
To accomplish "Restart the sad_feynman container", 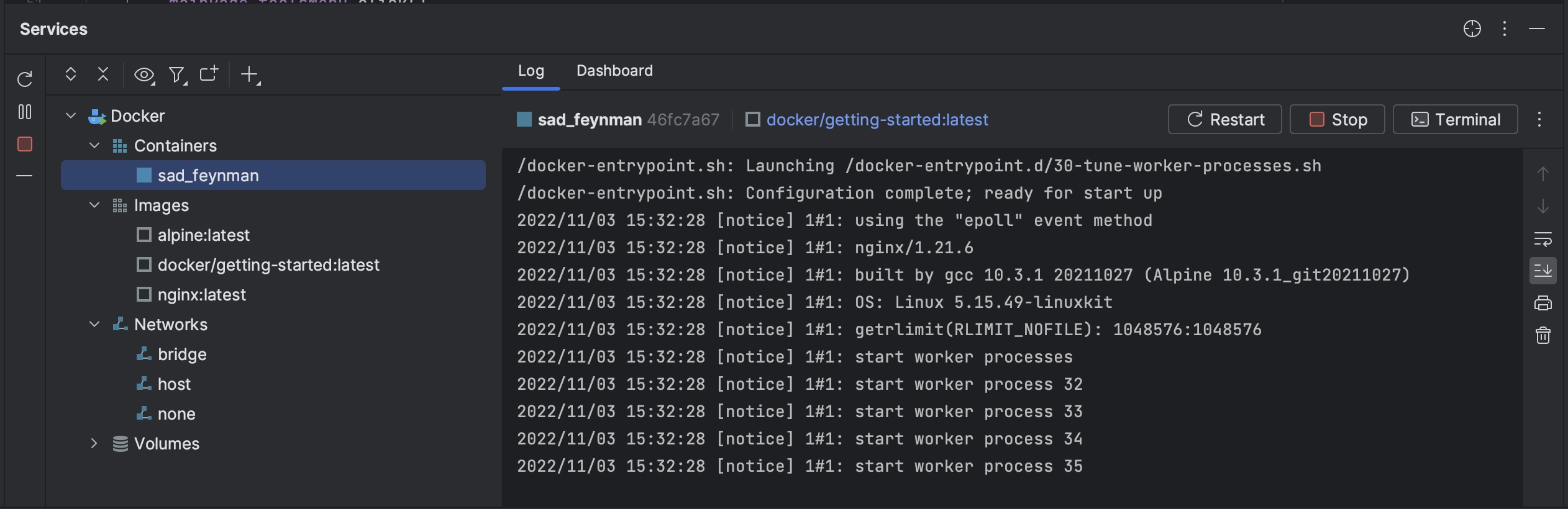I will pos(1224,119).
